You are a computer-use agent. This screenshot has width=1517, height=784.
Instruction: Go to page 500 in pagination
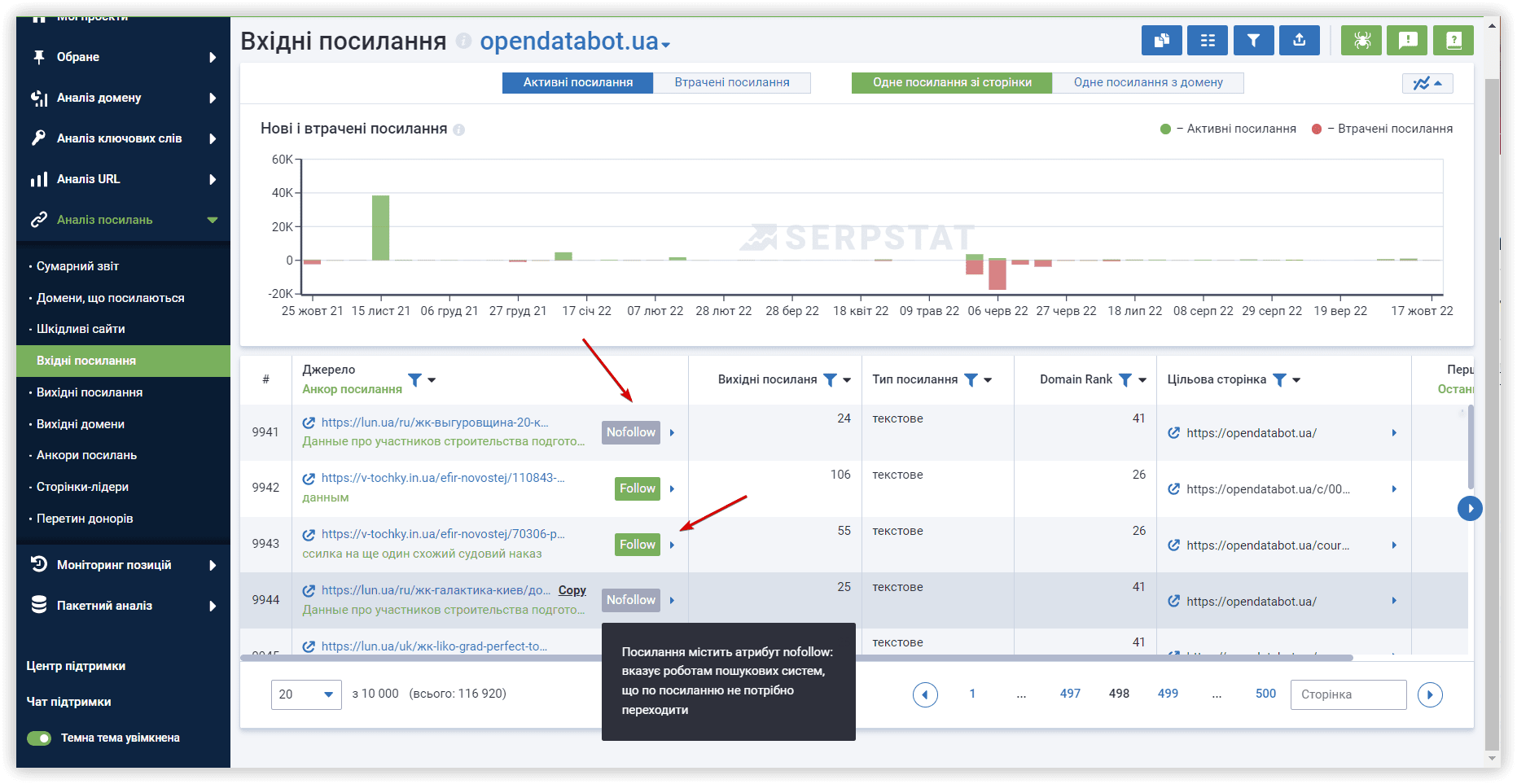[x=1265, y=694]
